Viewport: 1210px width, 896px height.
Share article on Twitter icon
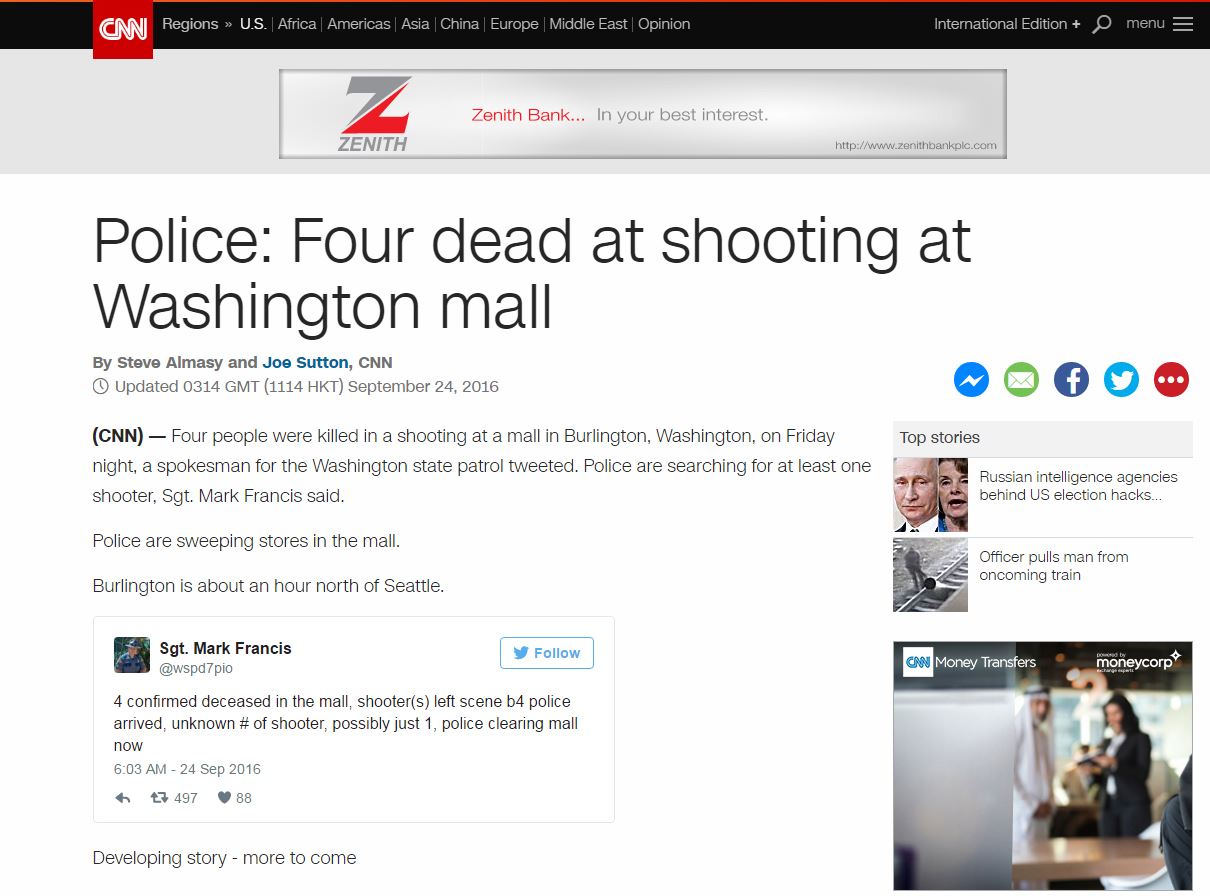[1121, 380]
